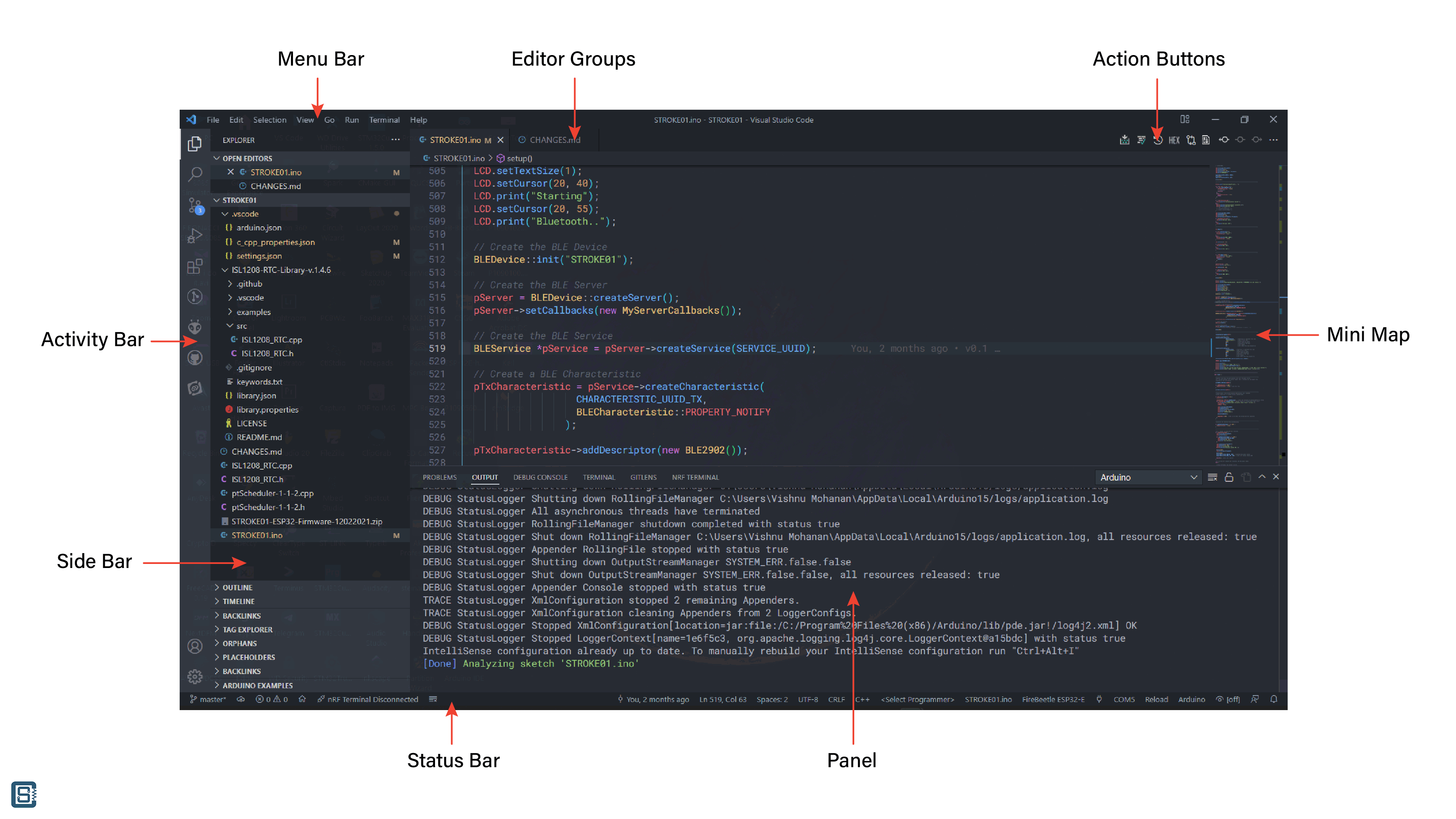Screen dimensions: 1456x819
Task: Clear the output panel
Action: click(x=1212, y=477)
